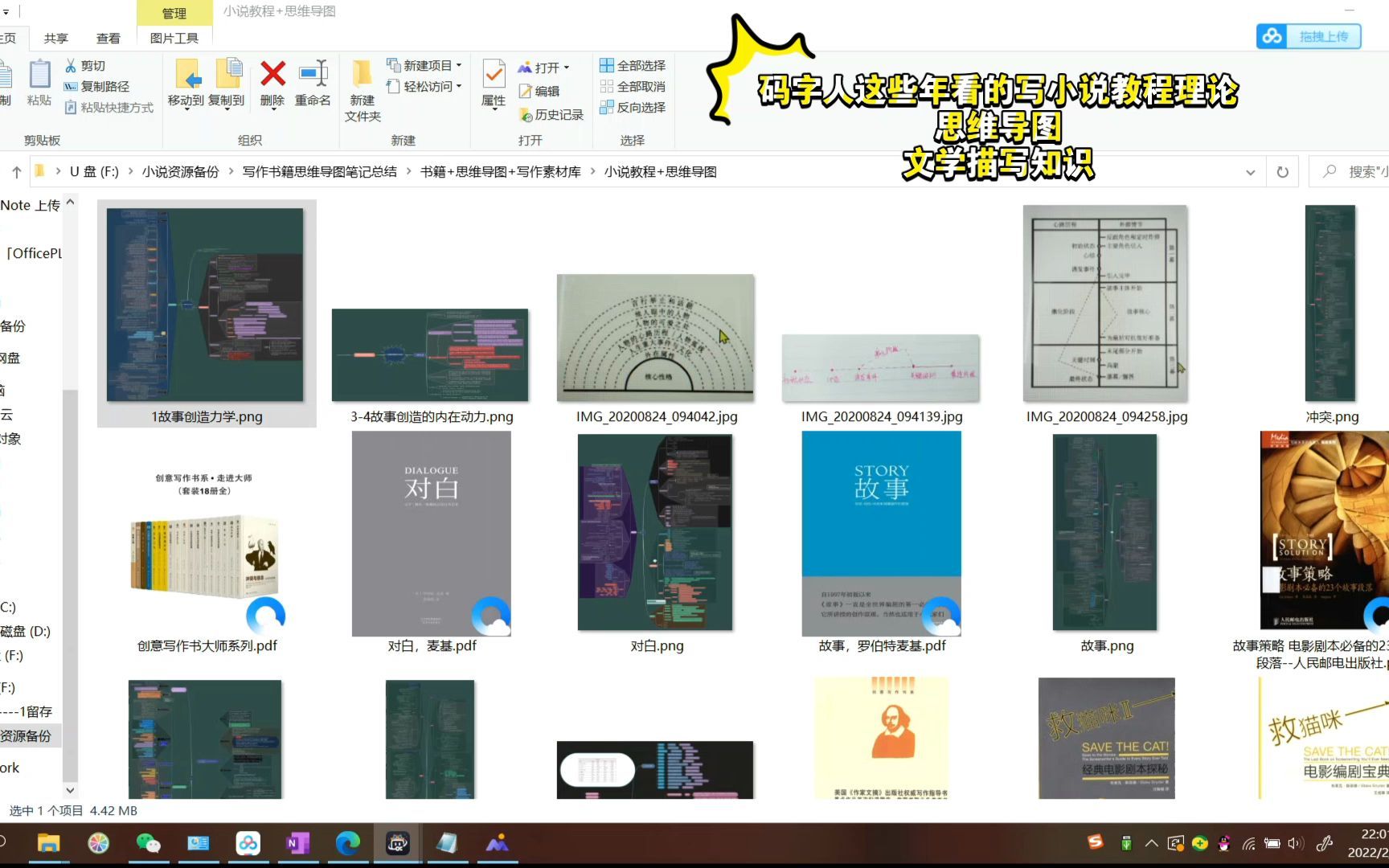Click Invert selection (反向选择)

633,107
